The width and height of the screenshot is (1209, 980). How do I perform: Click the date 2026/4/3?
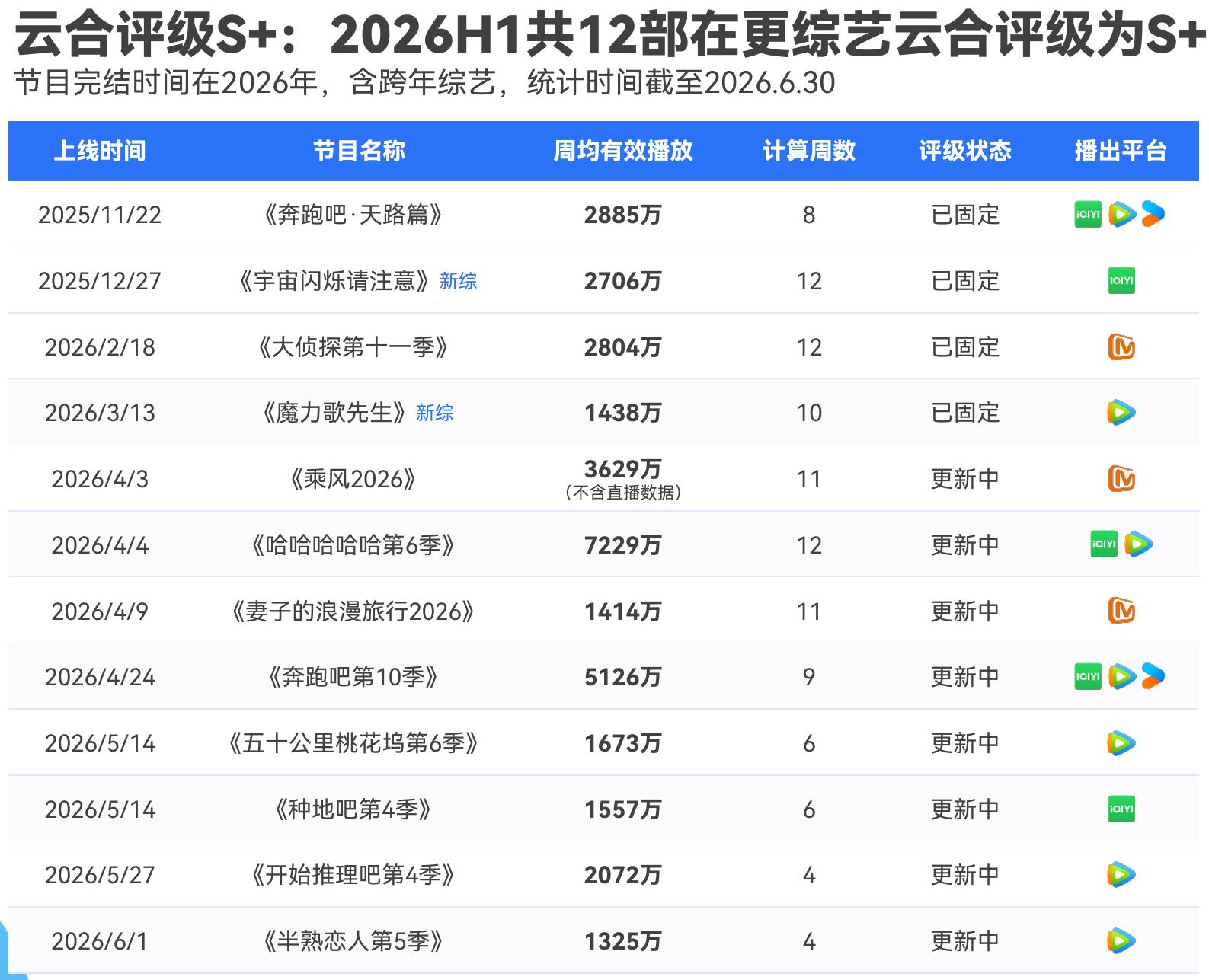pyautogui.click(x=100, y=479)
